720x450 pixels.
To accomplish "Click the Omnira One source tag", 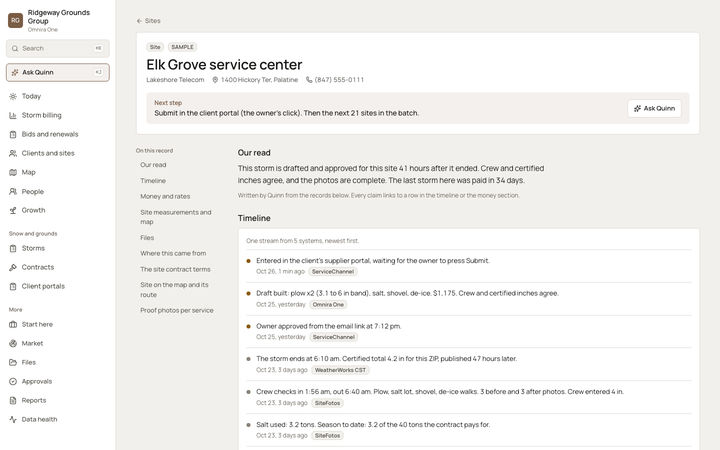I will (x=328, y=304).
